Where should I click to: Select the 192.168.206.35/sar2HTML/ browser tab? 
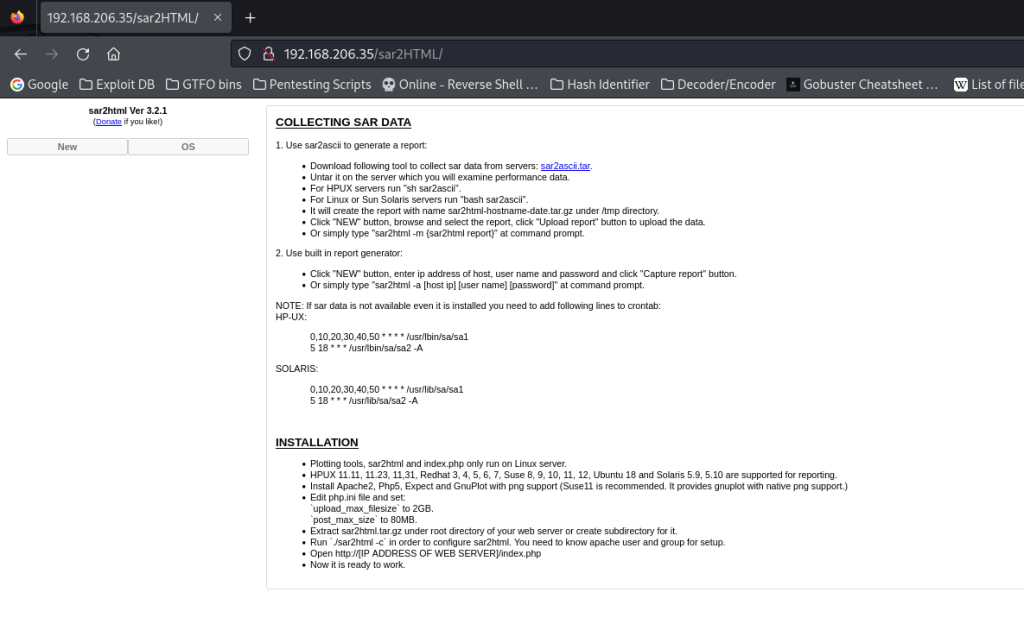(x=123, y=18)
